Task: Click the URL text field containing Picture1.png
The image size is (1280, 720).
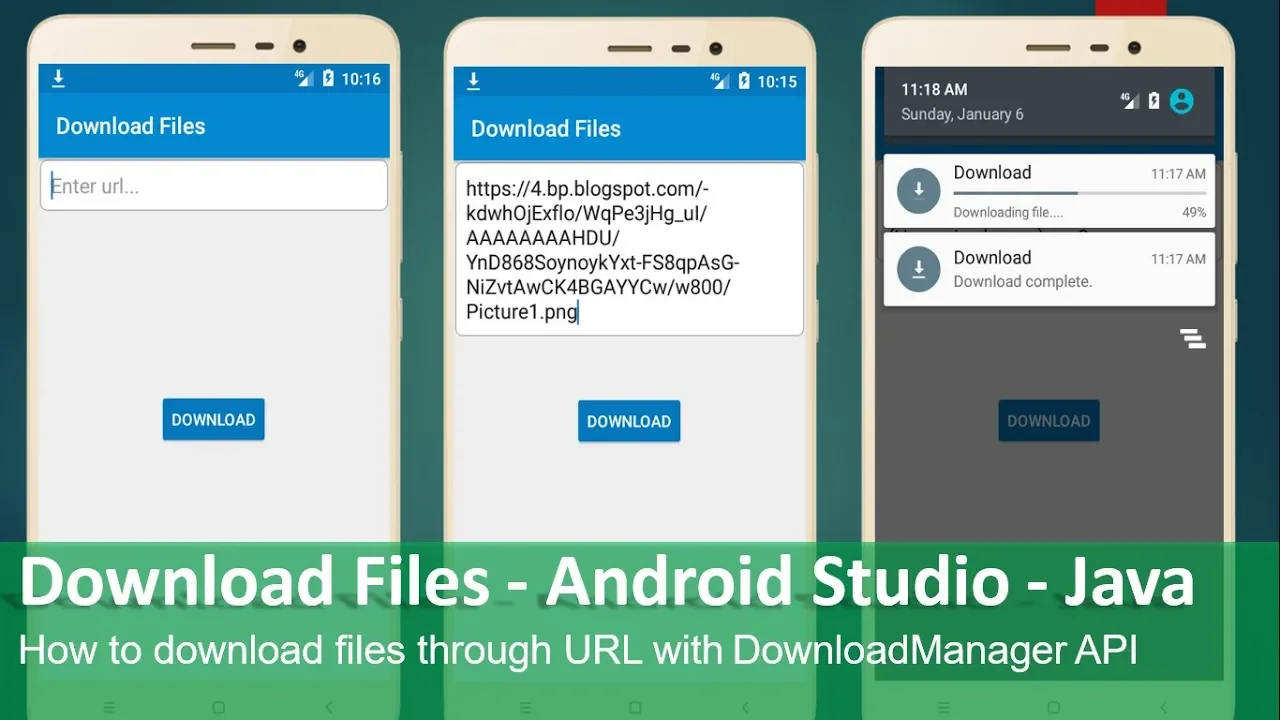Action: (630, 250)
